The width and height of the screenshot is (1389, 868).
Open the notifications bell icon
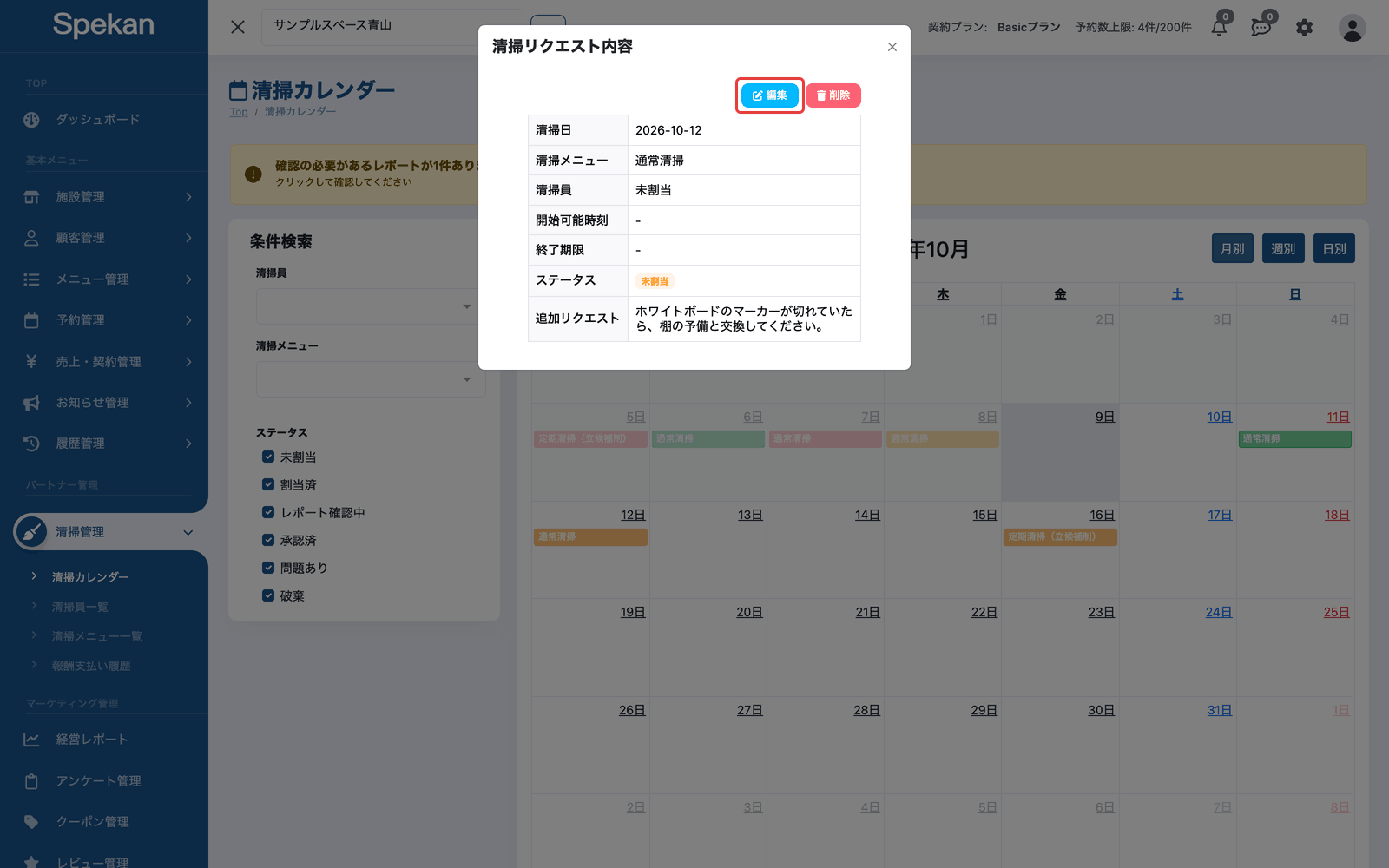coord(1219,28)
